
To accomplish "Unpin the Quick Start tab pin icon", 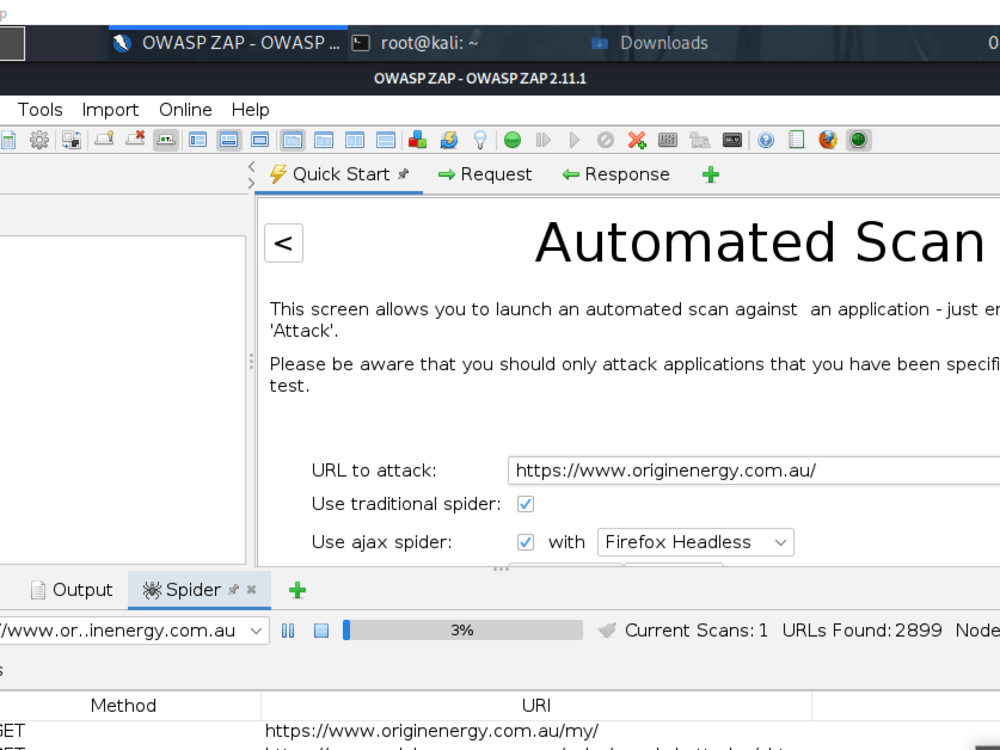I will (x=403, y=173).
